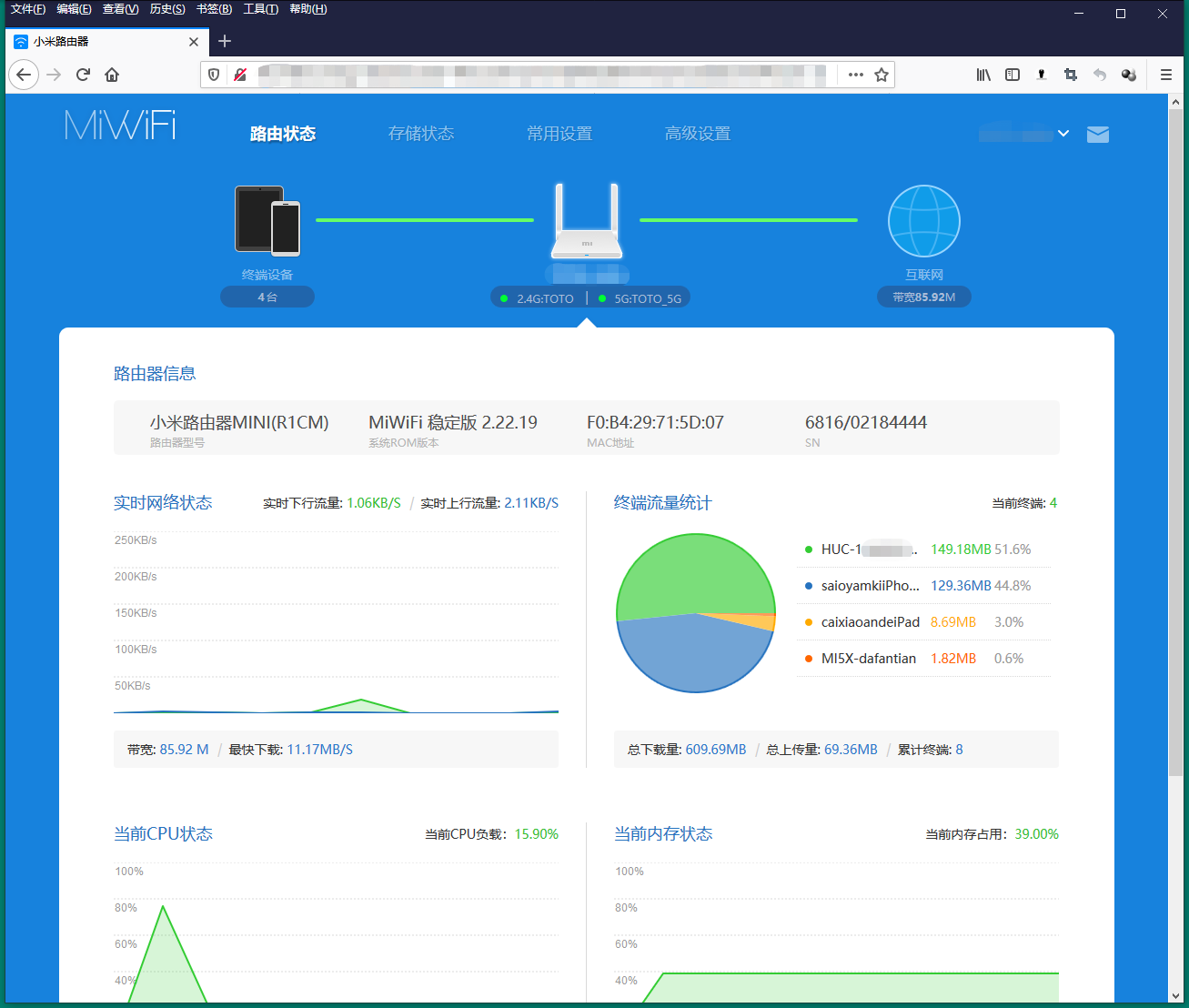Expand the account dropdown chevron
The width and height of the screenshot is (1189, 1008).
click(x=1063, y=134)
